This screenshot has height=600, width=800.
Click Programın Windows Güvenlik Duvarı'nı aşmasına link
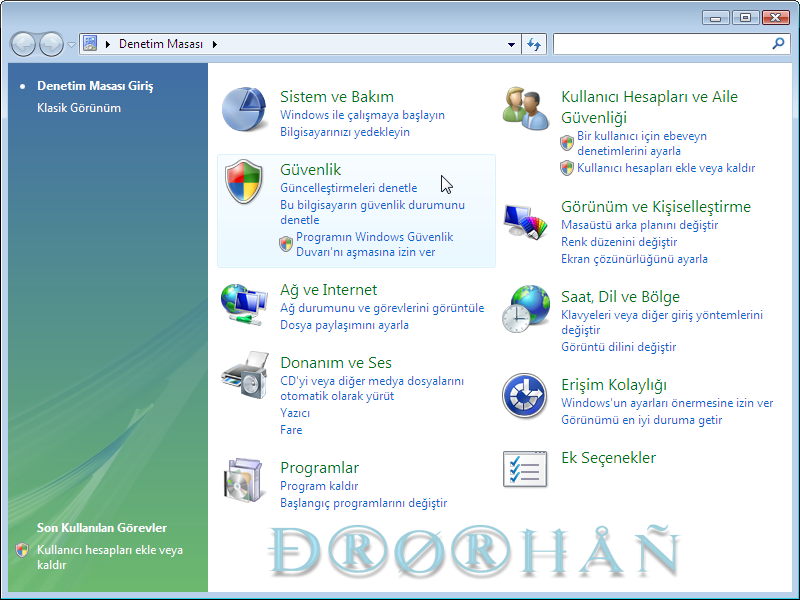coord(374,244)
